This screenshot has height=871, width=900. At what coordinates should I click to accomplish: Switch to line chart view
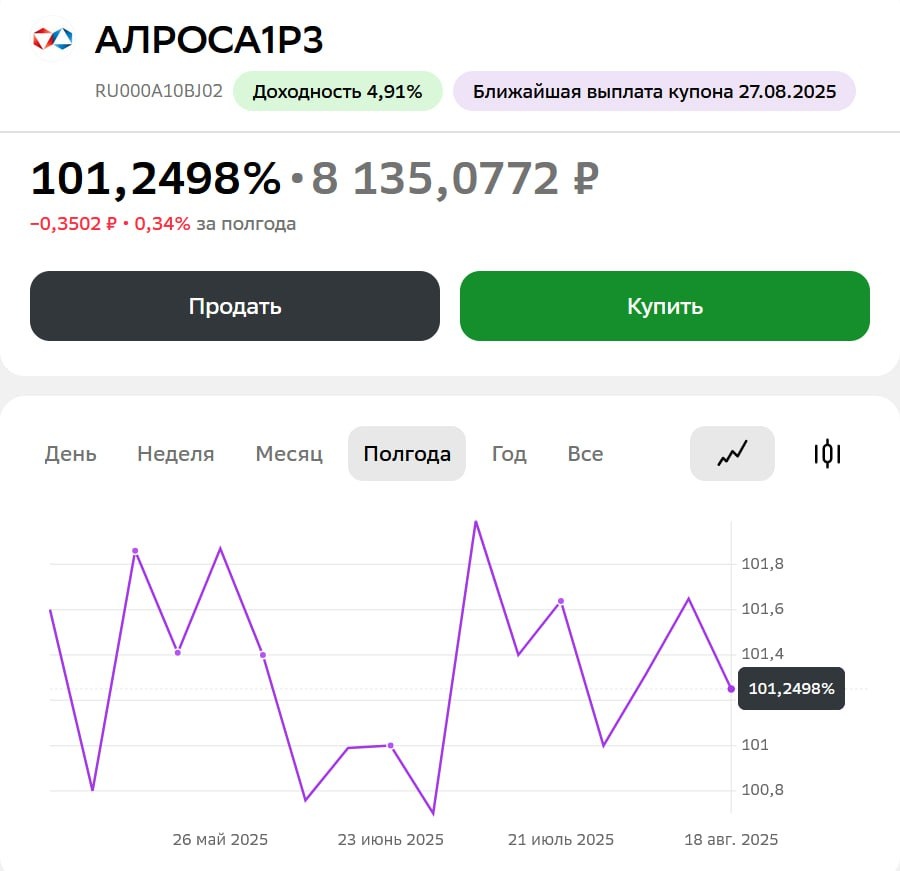coord(732,454)
